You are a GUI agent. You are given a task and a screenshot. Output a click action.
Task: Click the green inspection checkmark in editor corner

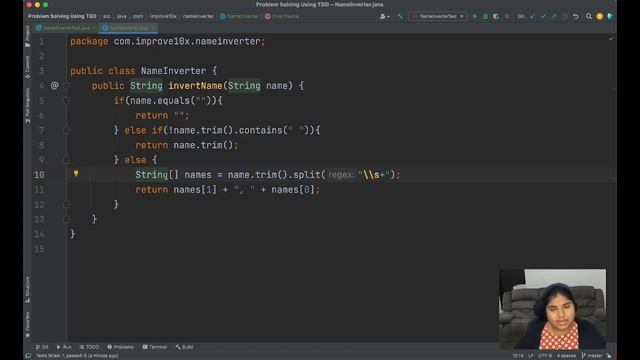pos(611,39)
